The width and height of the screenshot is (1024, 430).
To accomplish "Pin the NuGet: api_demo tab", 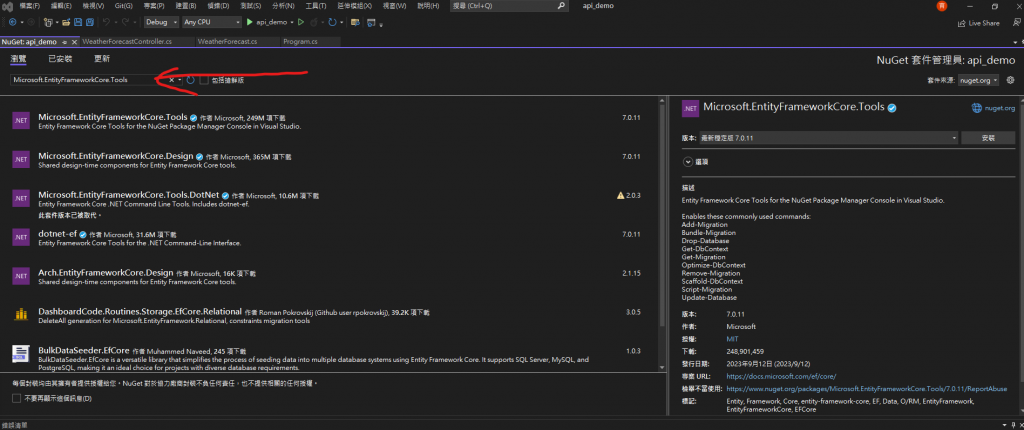I will (65, 42).
